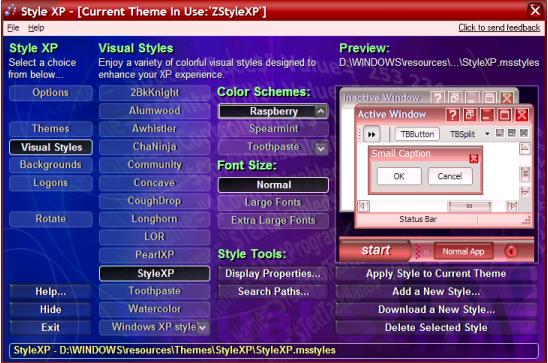Image resolution: width=548 pixels, height=363 pixels.
Task: Select the CoughDrop visual style
Action: [154, 201]
